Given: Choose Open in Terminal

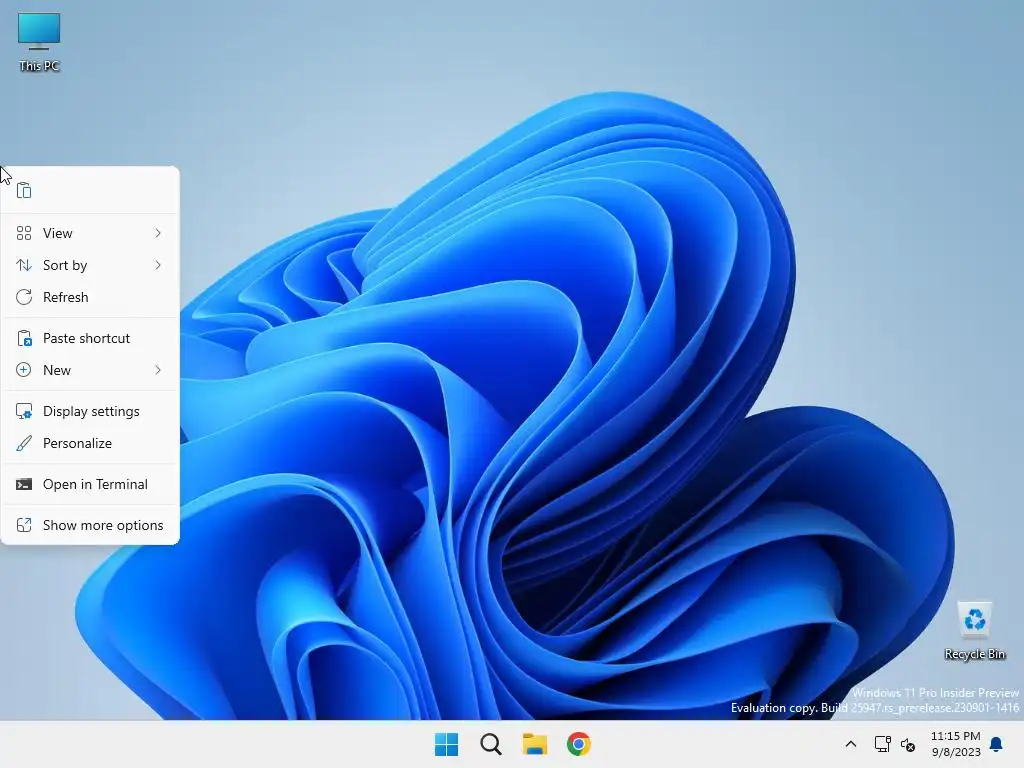Looking at the screenshot, I should 90,485.
